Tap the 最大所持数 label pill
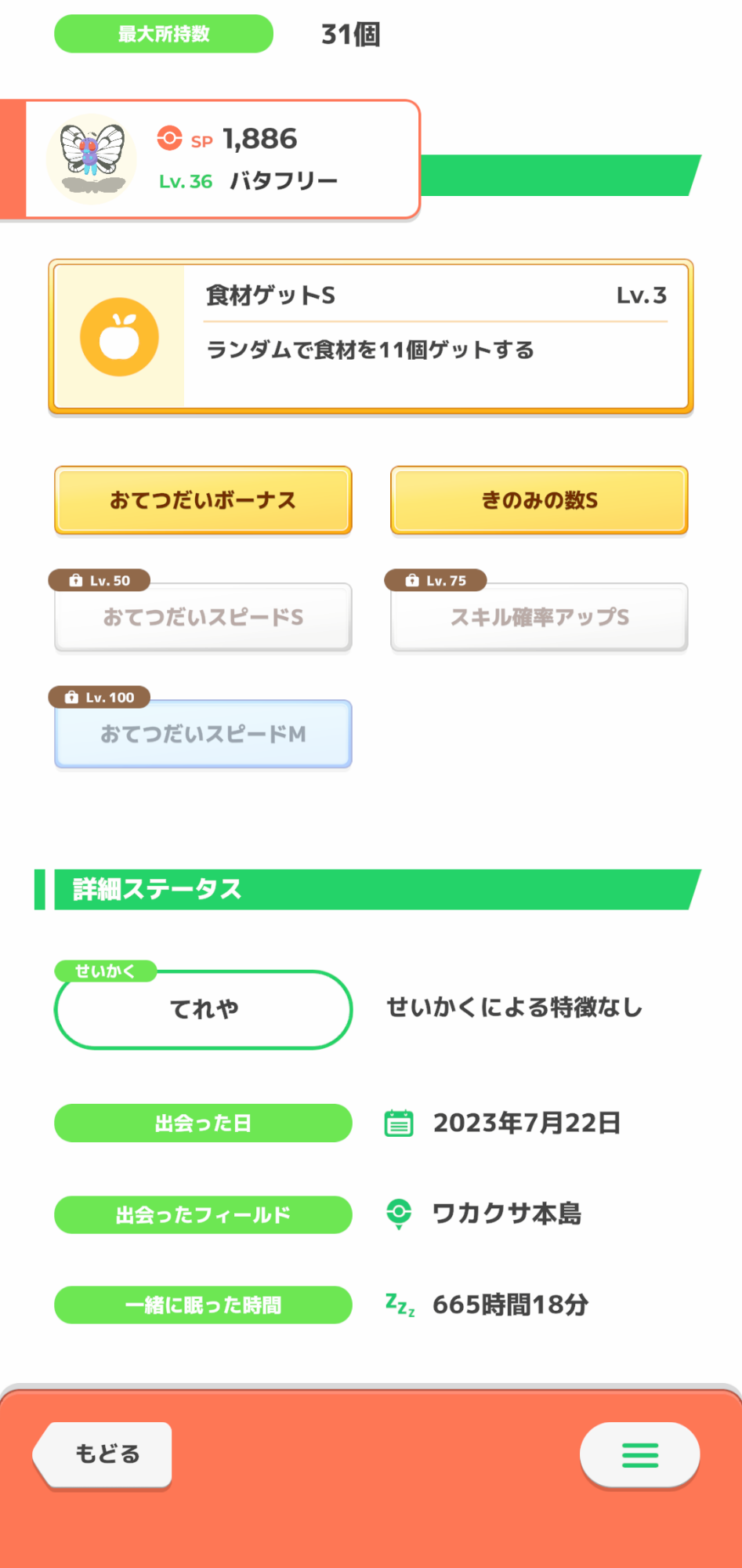 [164, 34]
